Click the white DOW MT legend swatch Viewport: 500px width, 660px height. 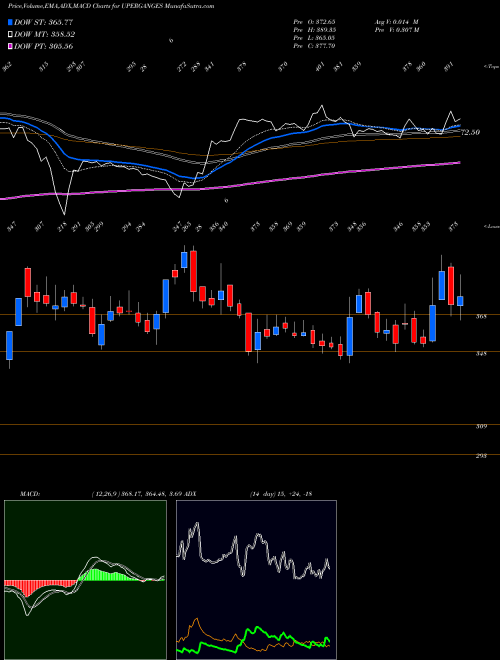(x=10, y=34)
